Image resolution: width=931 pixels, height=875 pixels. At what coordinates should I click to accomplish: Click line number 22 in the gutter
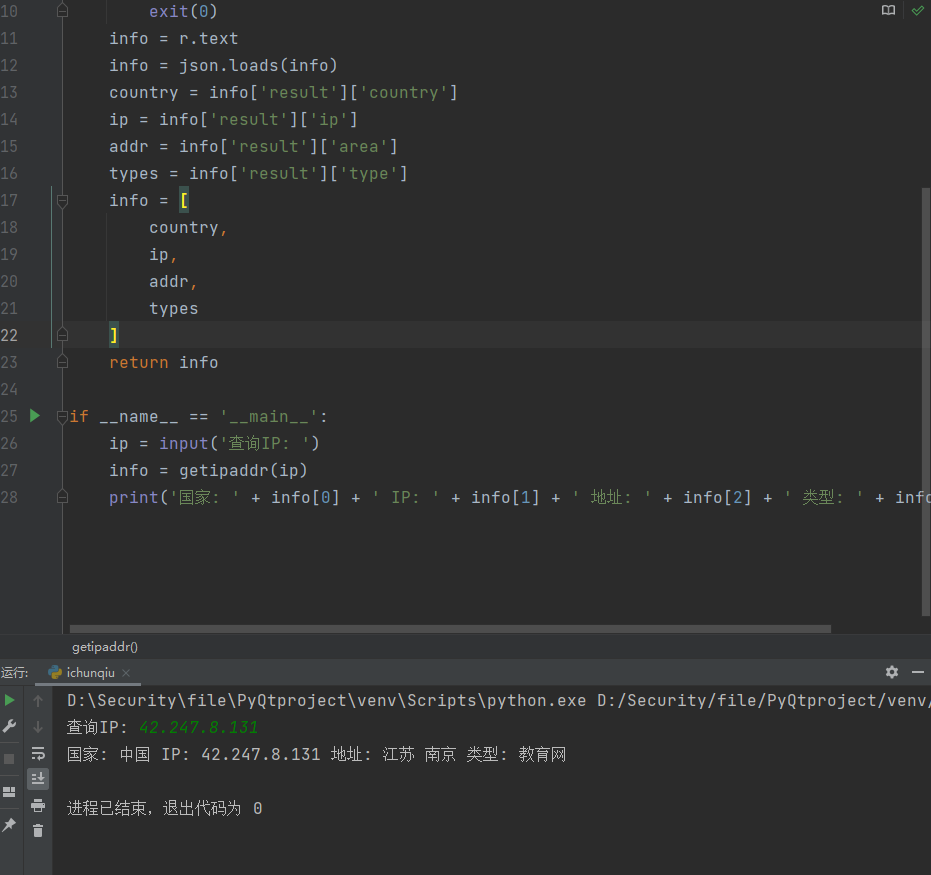pyautogui.click(x=9, y=335)
